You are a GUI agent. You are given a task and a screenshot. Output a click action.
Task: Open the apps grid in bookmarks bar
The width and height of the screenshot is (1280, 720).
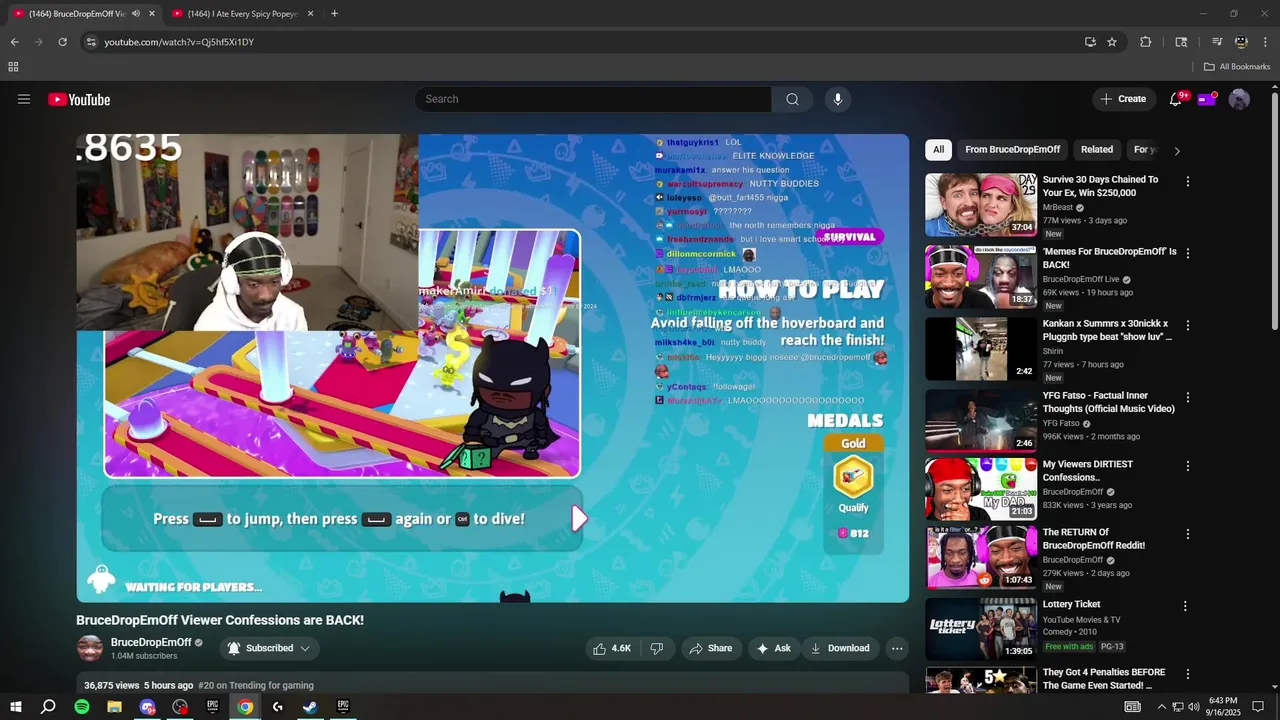click(13, 67)
